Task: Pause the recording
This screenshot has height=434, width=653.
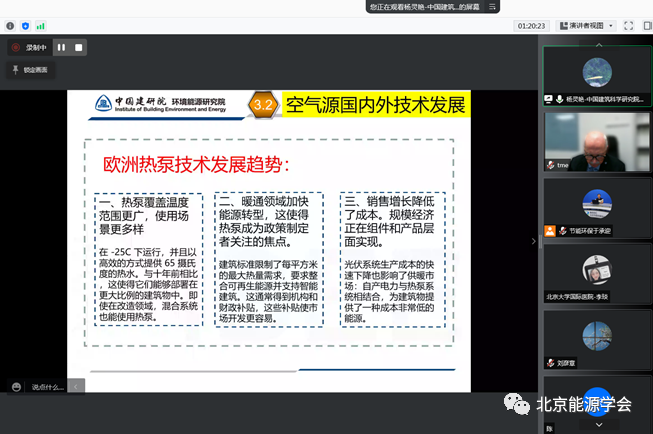Action: tap(61, 47)
